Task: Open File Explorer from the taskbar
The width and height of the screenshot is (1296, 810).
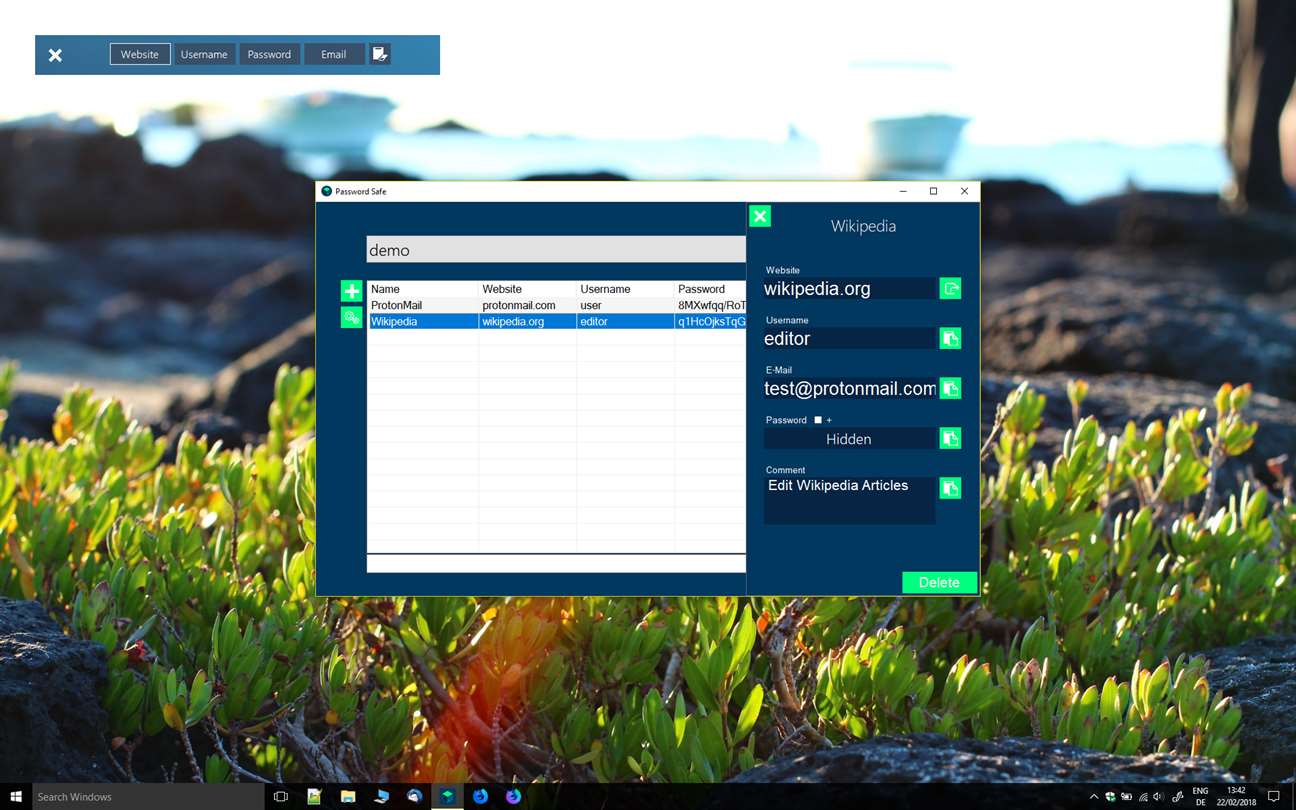Action: pos(348,796)
